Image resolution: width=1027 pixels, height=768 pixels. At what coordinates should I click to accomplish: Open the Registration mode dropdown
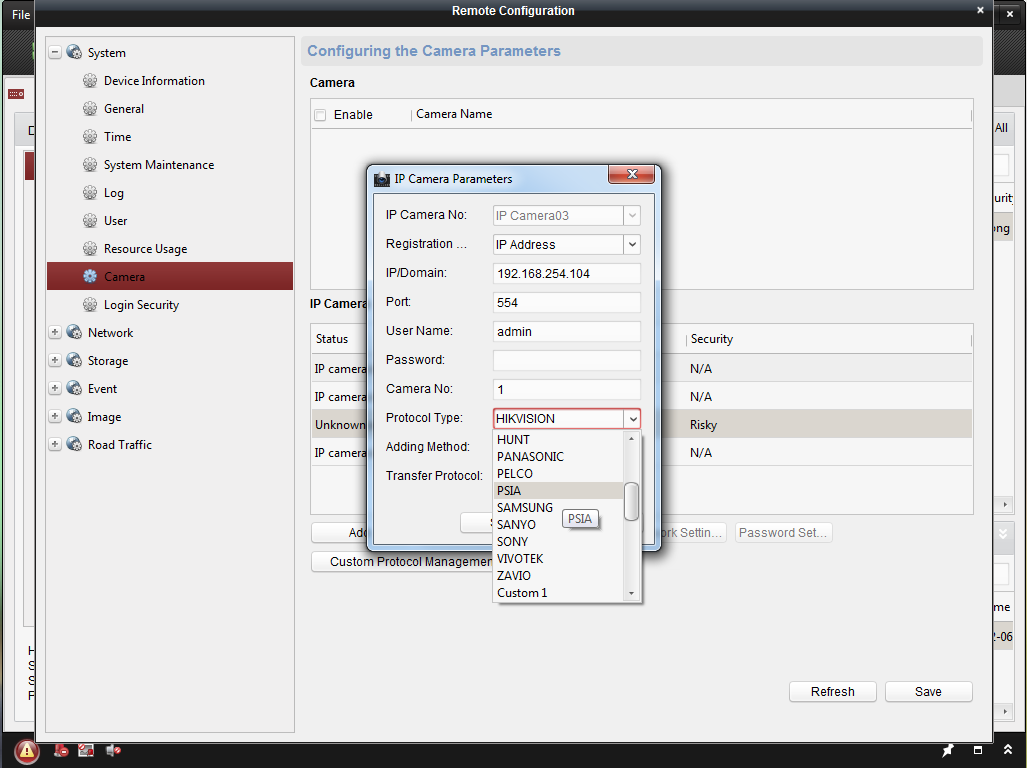pos(631,244)
